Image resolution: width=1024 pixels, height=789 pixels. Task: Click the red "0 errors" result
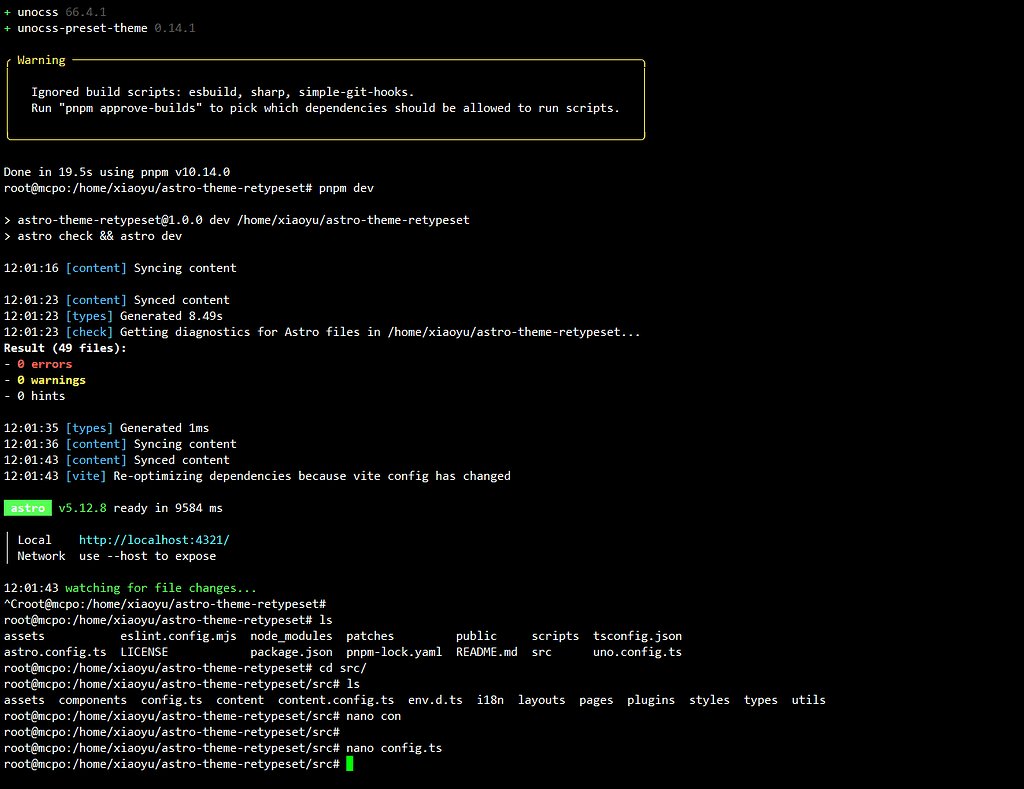[44, 364]
